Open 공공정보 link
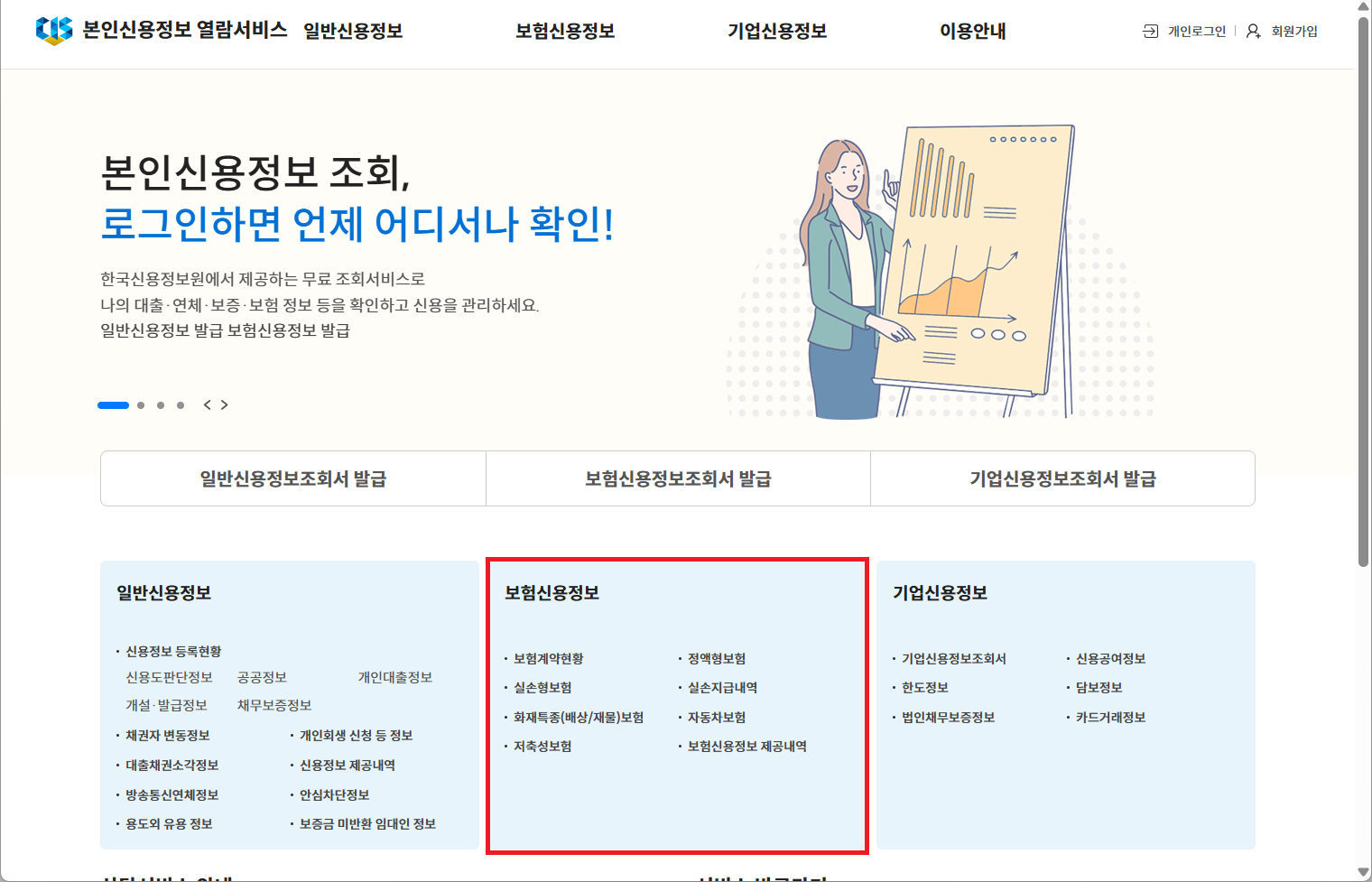 262,677
